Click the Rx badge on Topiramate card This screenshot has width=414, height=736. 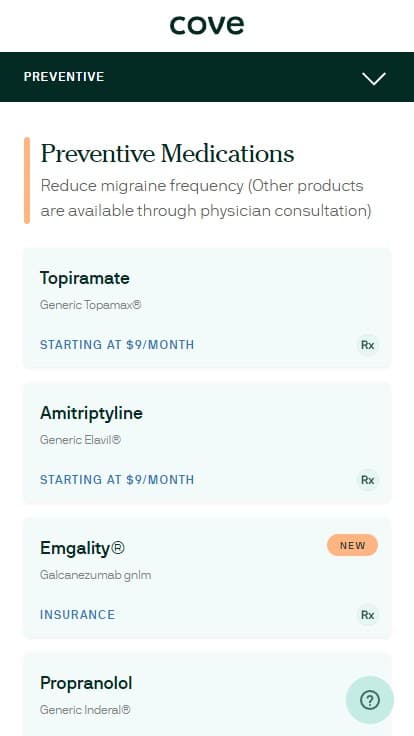click(368, 345)
